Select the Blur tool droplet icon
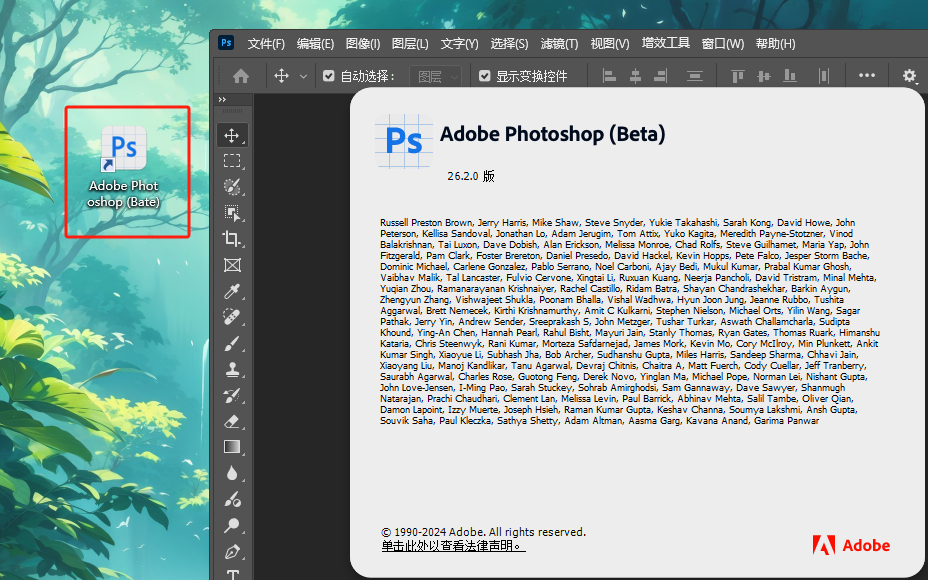The image size is (928, 580). click(x=232, y=473)
